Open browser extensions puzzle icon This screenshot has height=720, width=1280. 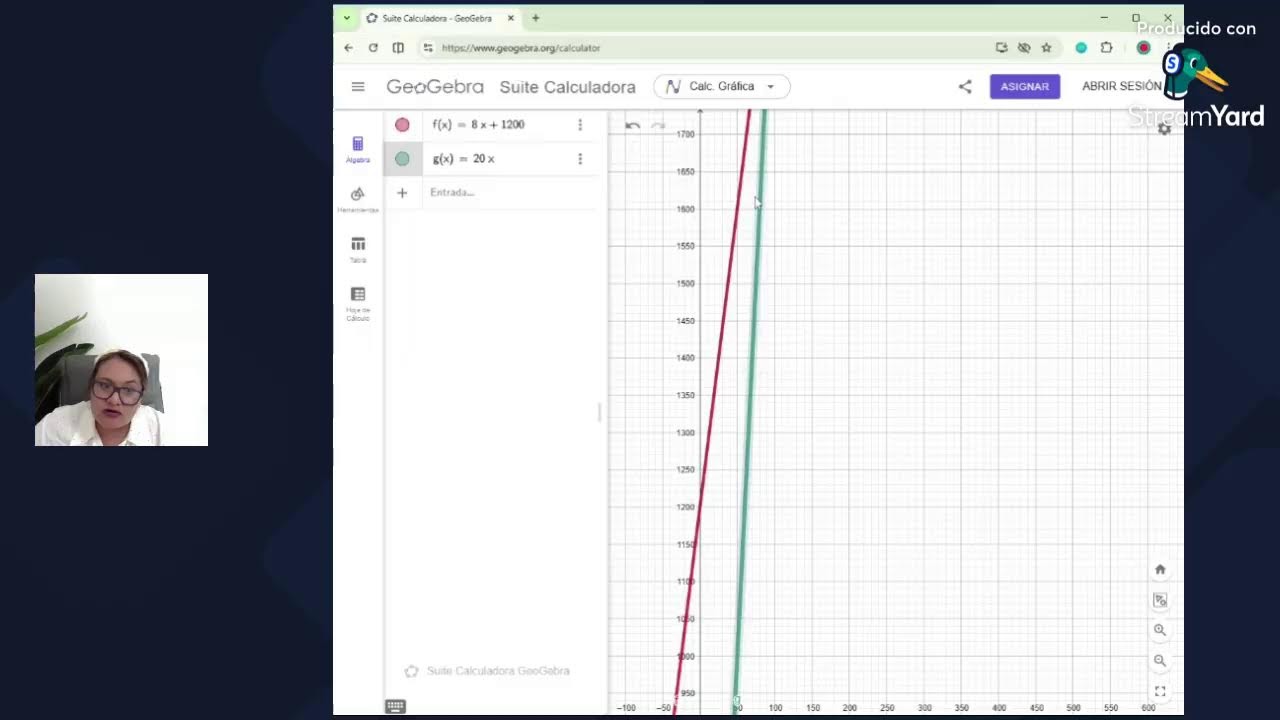[x=1106, y=48]
